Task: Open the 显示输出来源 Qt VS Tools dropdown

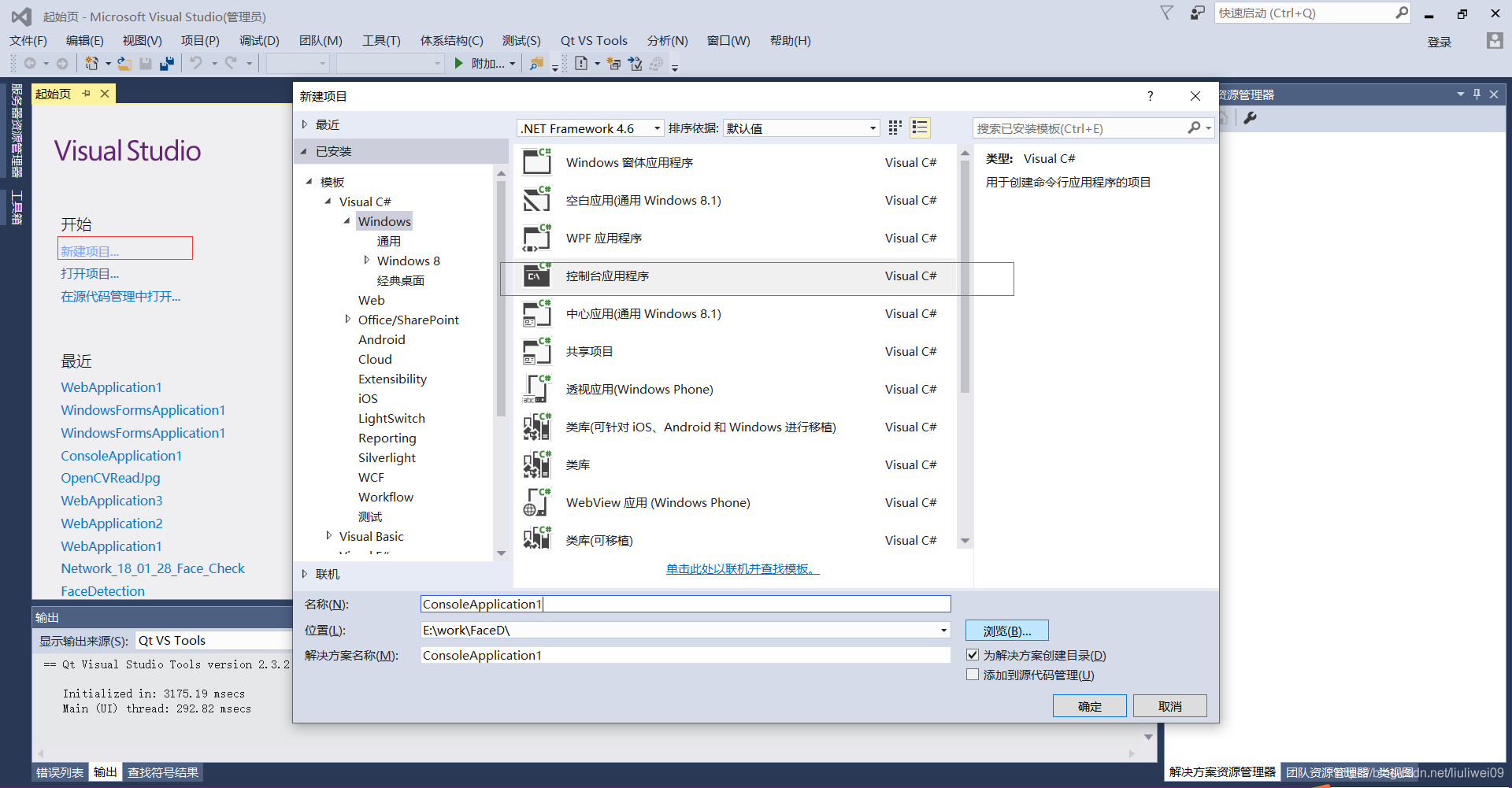Action: pos(213,641)
